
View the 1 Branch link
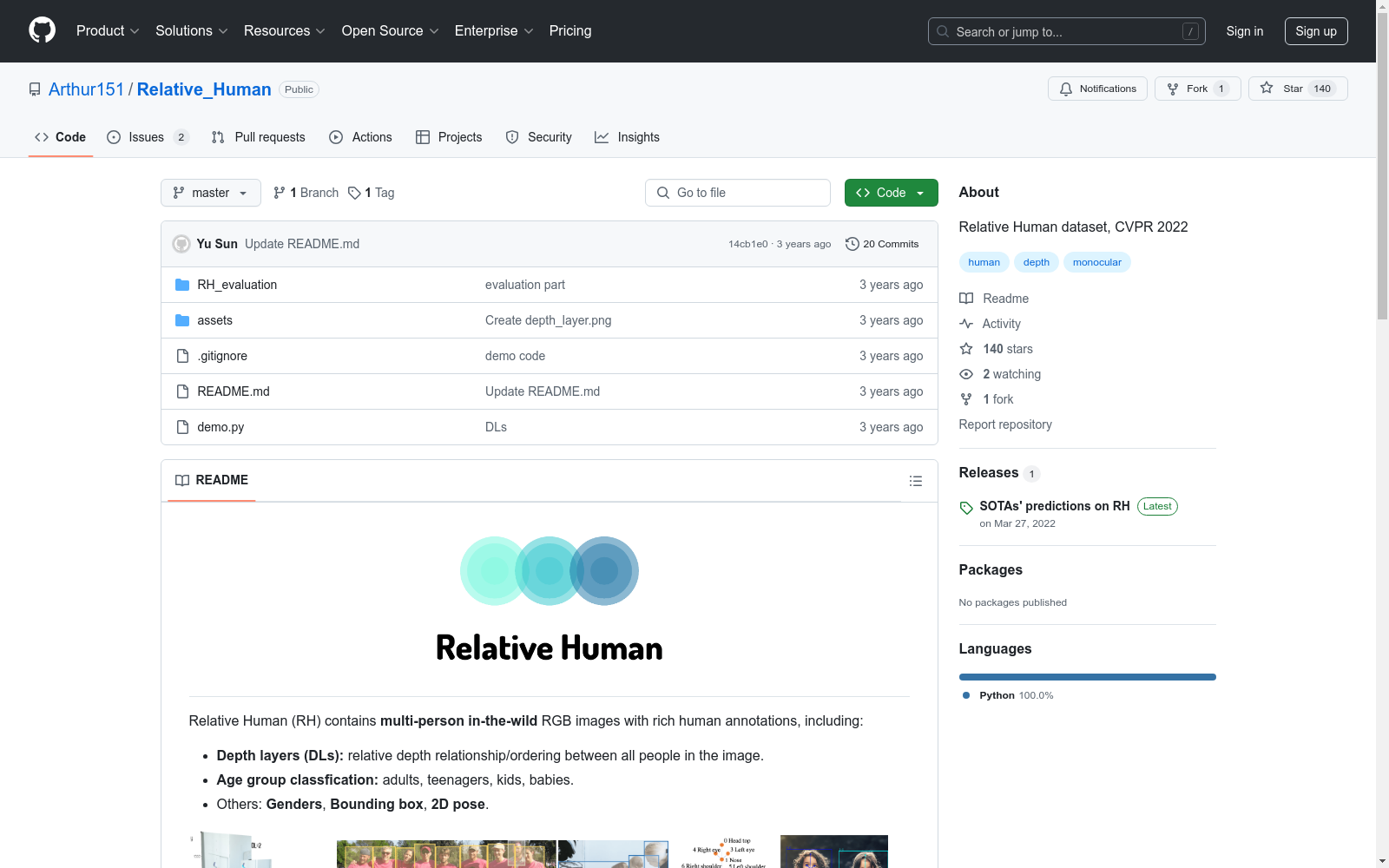(306, 193)
